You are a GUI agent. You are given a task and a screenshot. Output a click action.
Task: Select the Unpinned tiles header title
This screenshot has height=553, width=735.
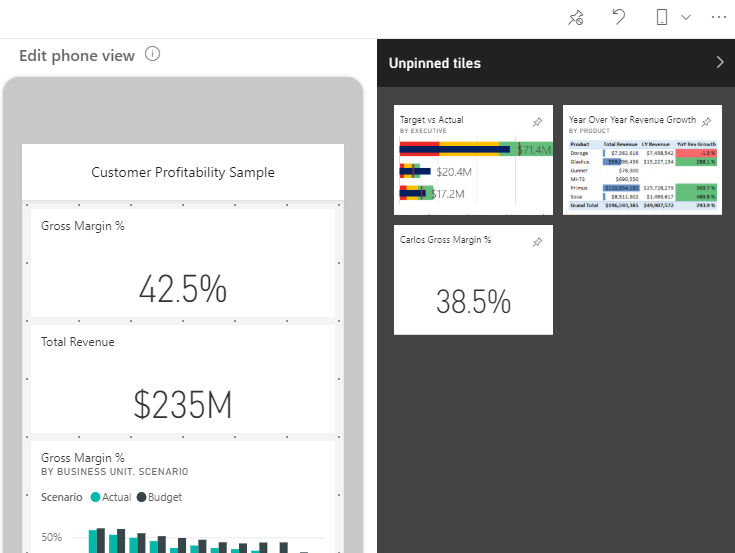click(x=434, y=63)
